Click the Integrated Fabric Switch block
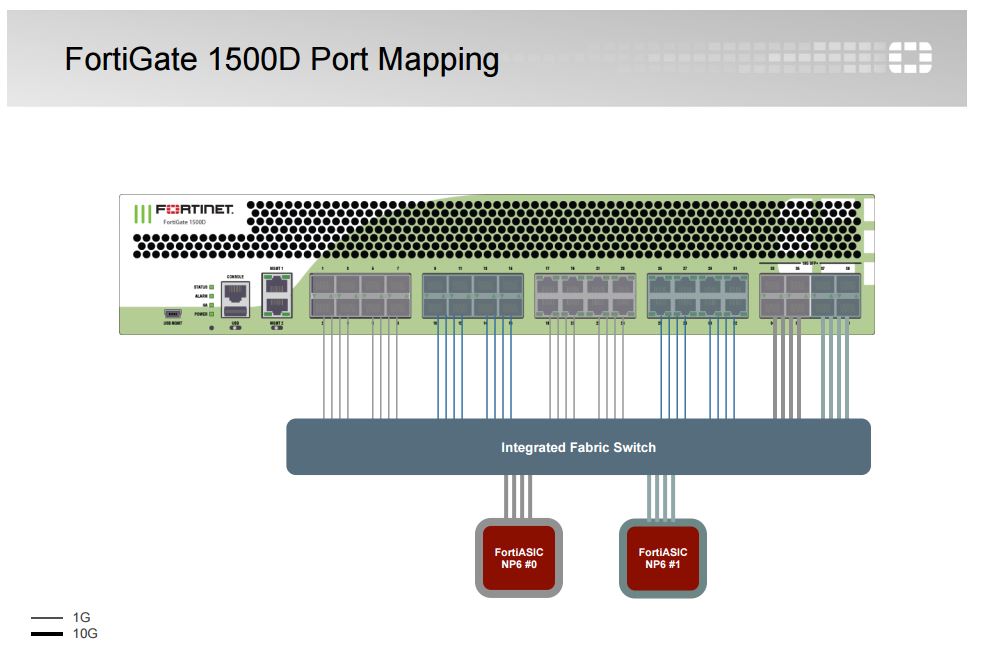 pyautogui.click(x=578, y=446)
